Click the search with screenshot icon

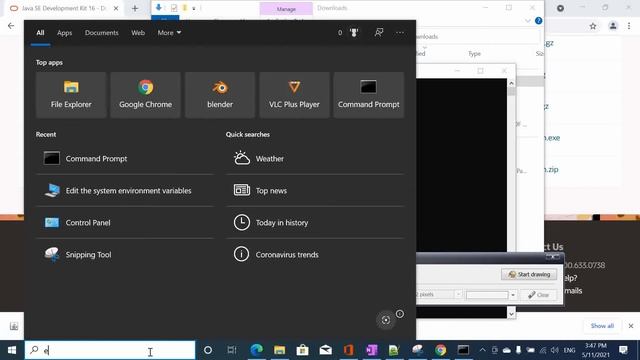tap(386, 320)
